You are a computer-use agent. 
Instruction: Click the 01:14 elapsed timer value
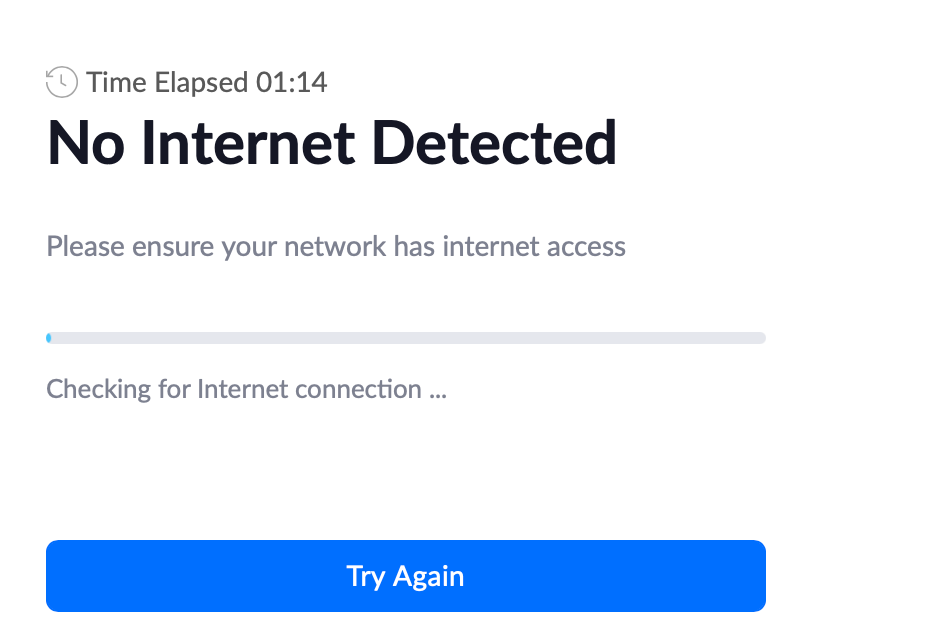(292, 82)
